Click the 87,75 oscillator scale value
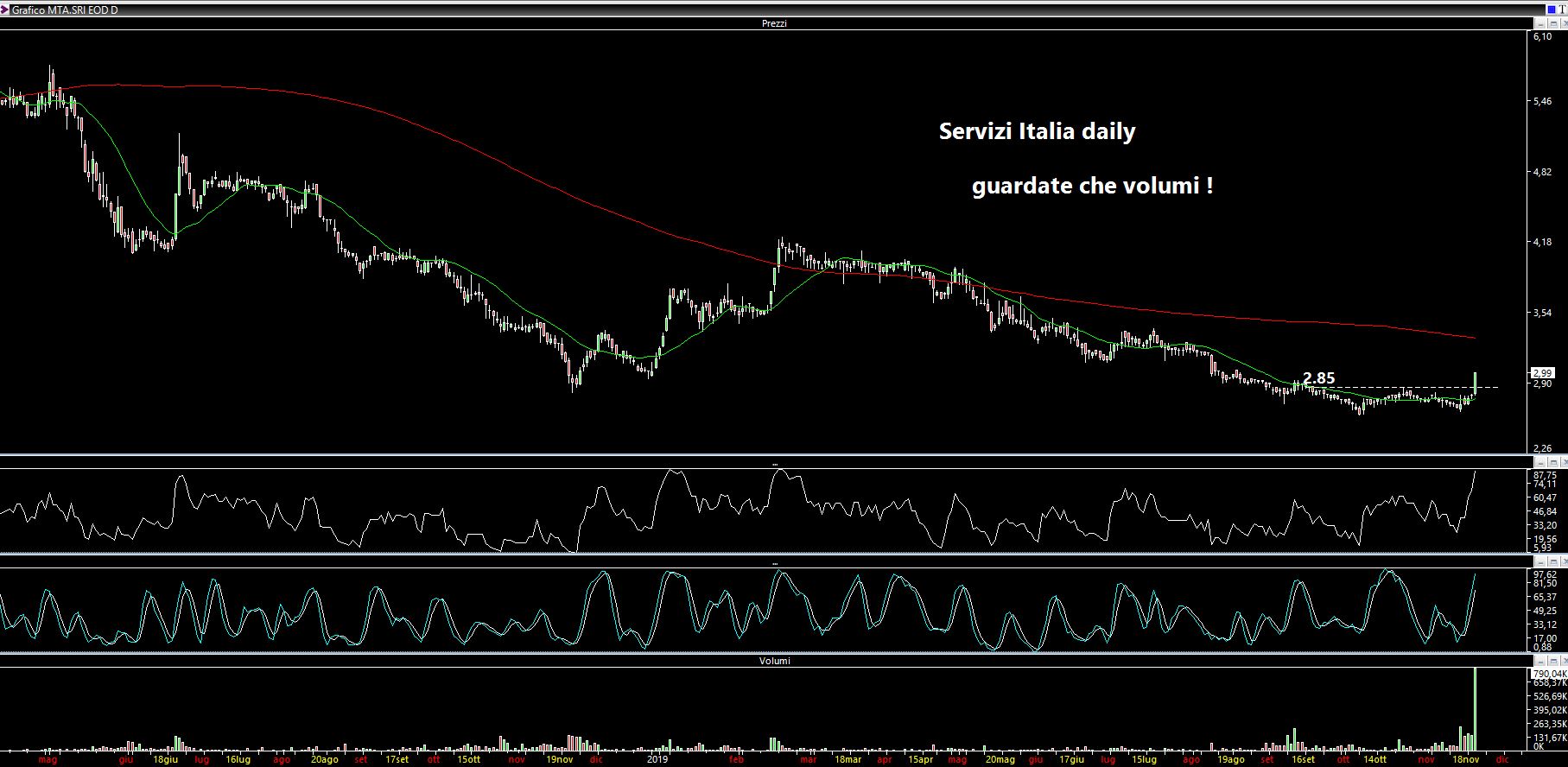The height and width of the screenshot is (767, 1568). 1545,475
